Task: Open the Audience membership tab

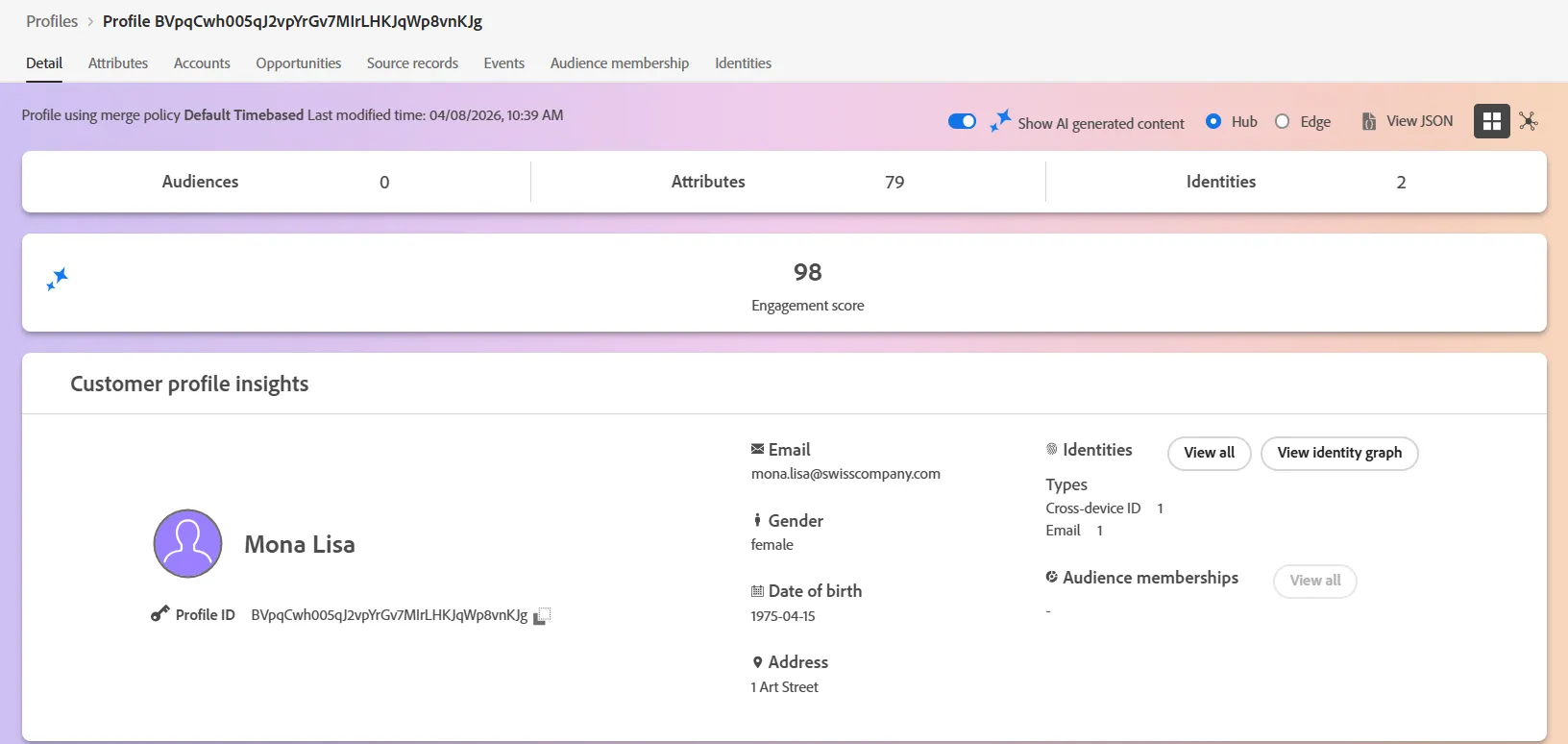Action: tap(620, 63)
